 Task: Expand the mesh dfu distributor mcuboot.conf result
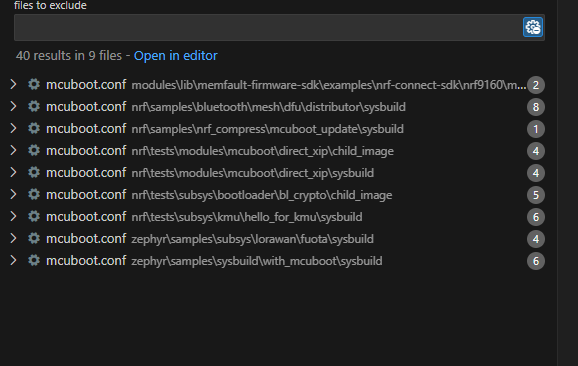(13, 107)
